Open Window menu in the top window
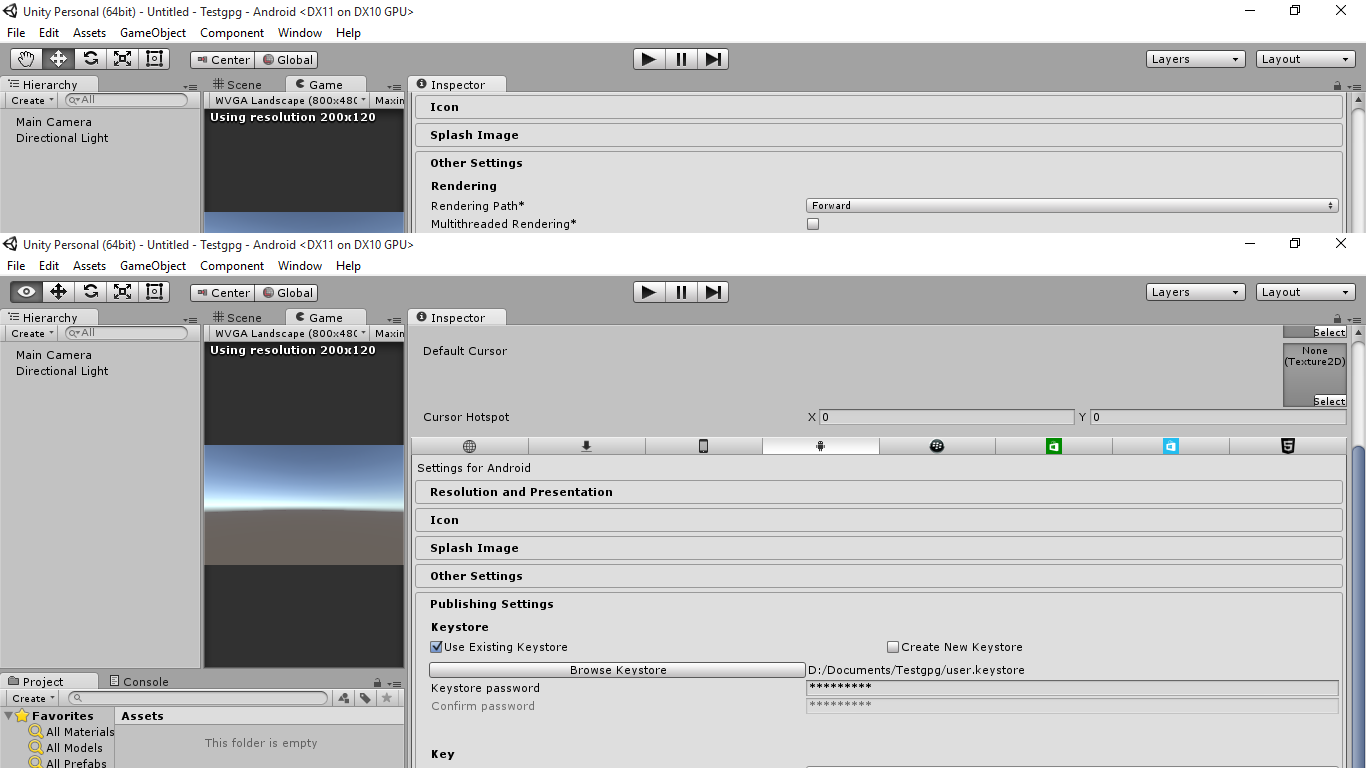The image size is (1366, 768). 300,33
